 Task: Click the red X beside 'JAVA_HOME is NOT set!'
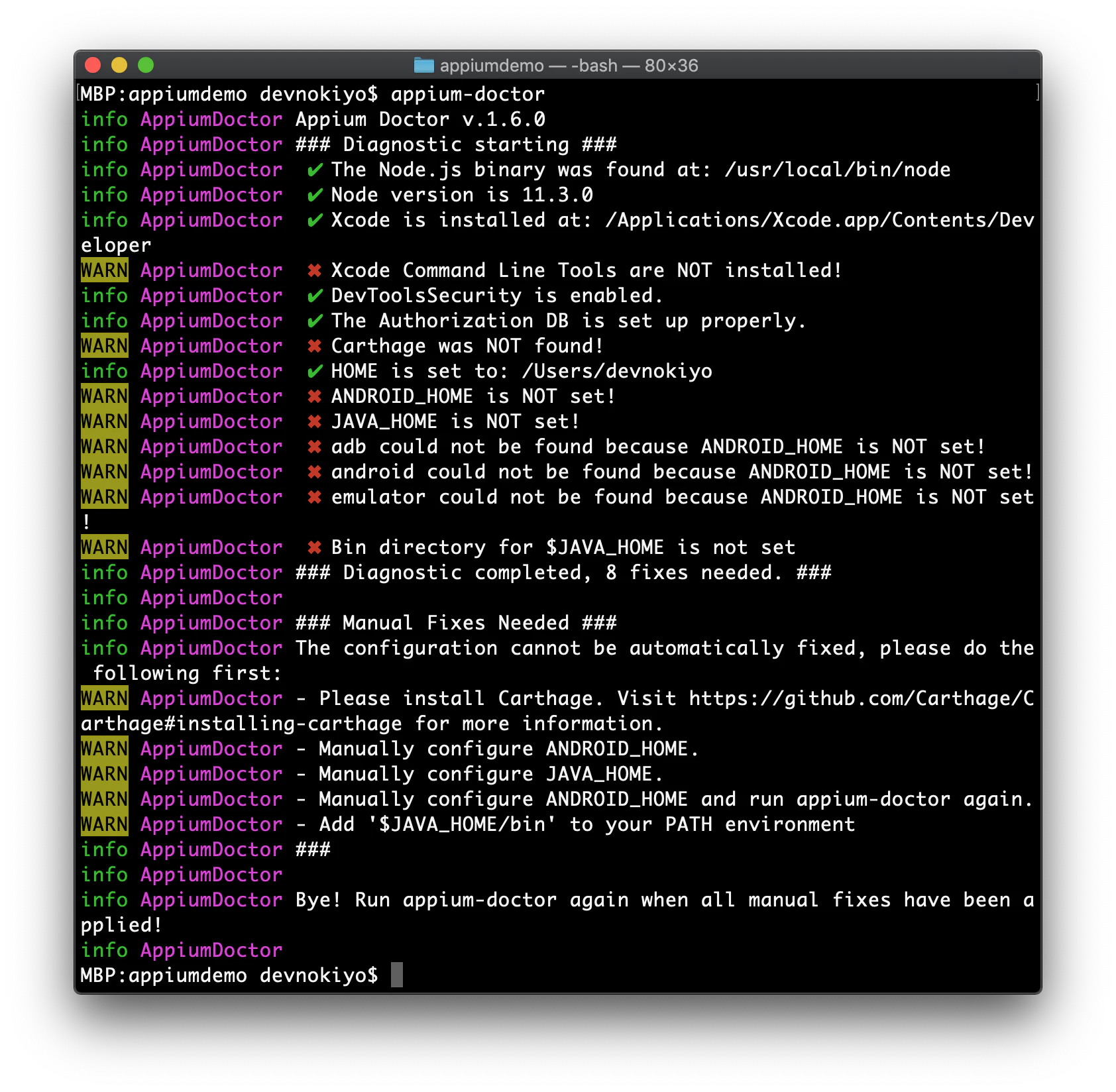click(315, 421)
